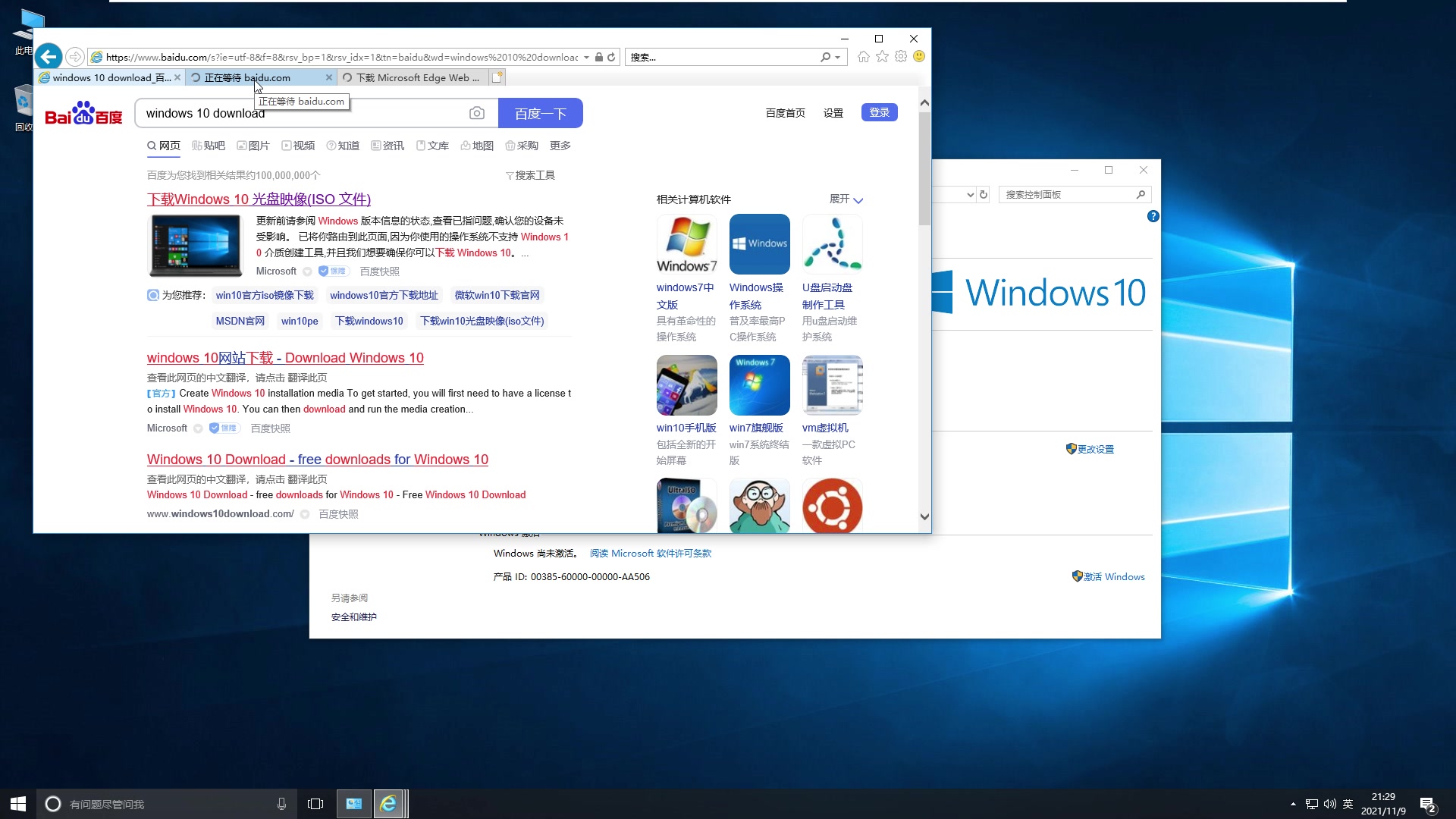
Task: Click the volume speaker tray icon
Action: [x=1329, y=804]
